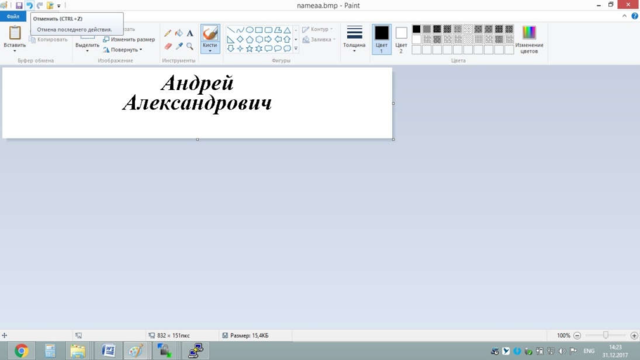640x360 pixels.
Task: Open Word from the taskbar
Action: click(109, 351)
